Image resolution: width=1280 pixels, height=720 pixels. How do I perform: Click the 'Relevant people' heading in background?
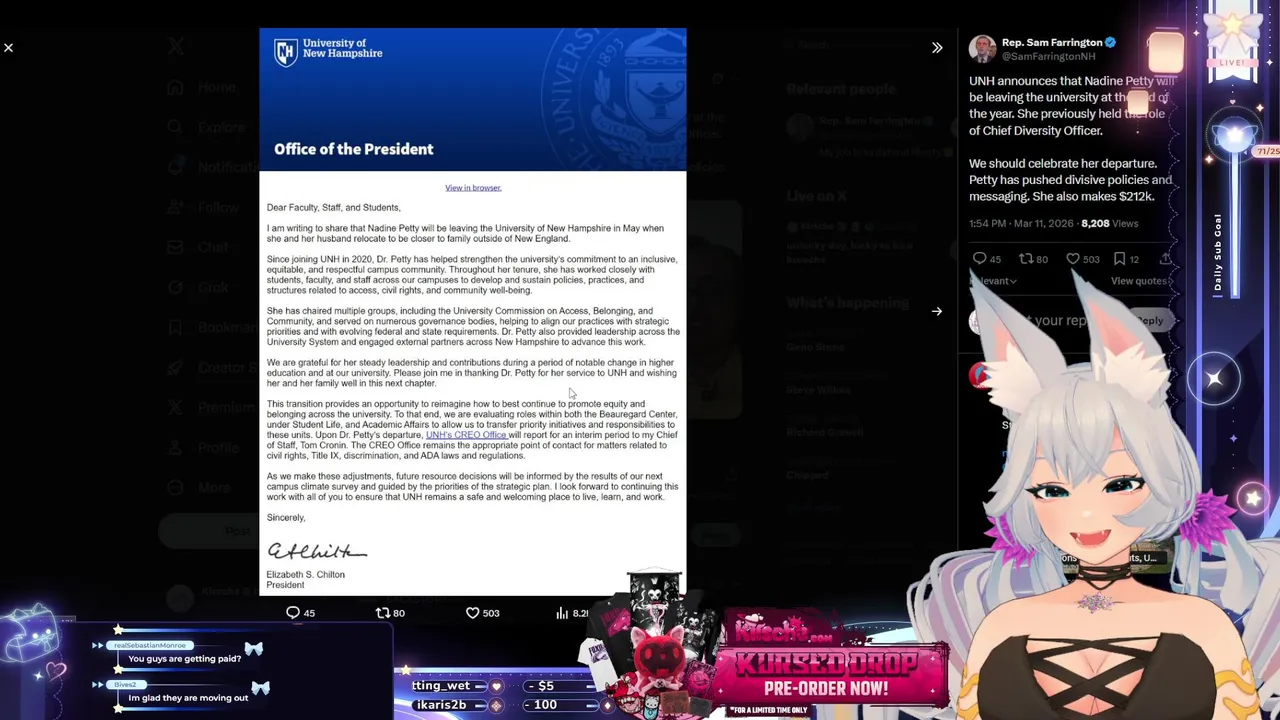point(841,89)
